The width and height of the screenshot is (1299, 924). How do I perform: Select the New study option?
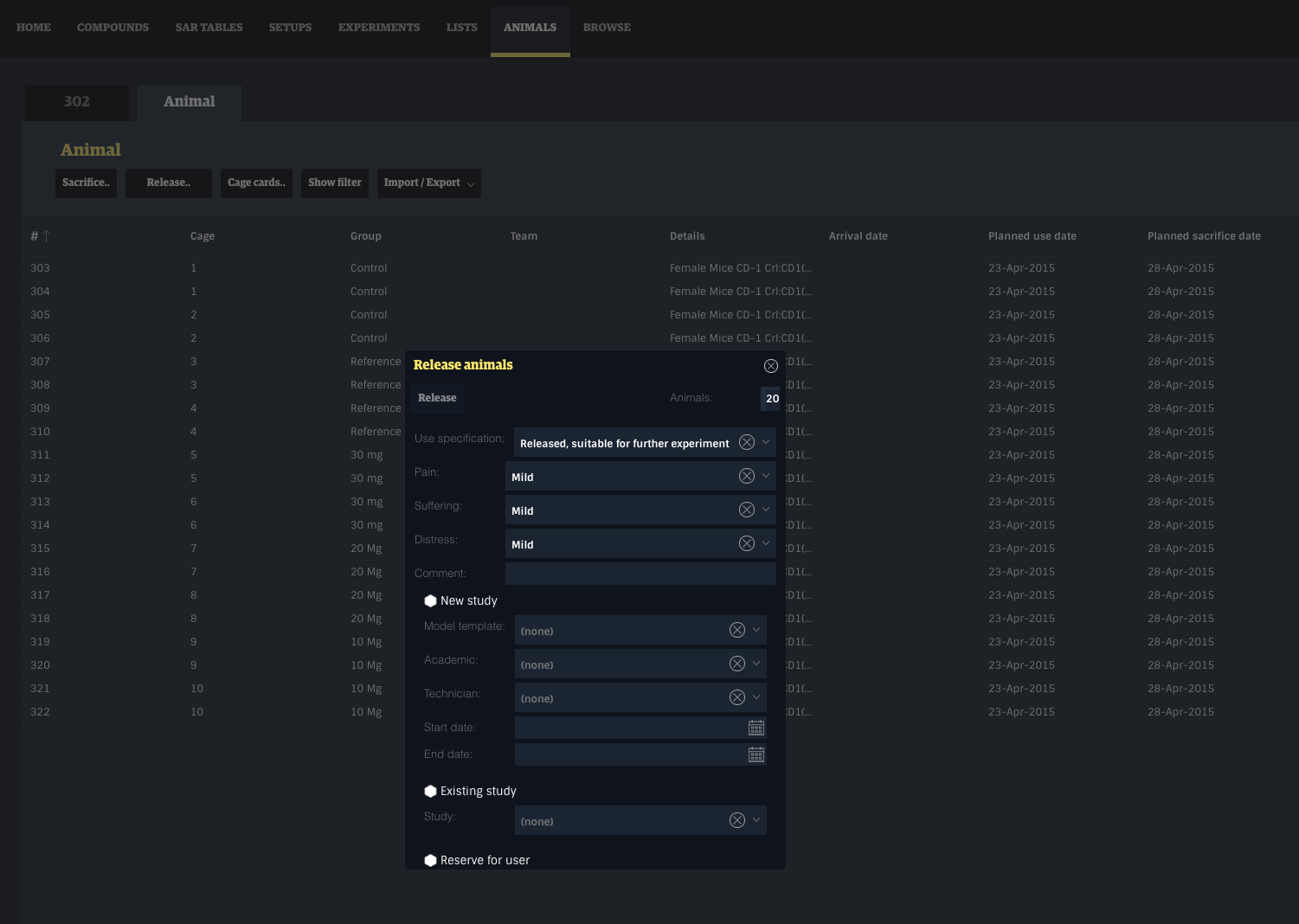(430, 600)
